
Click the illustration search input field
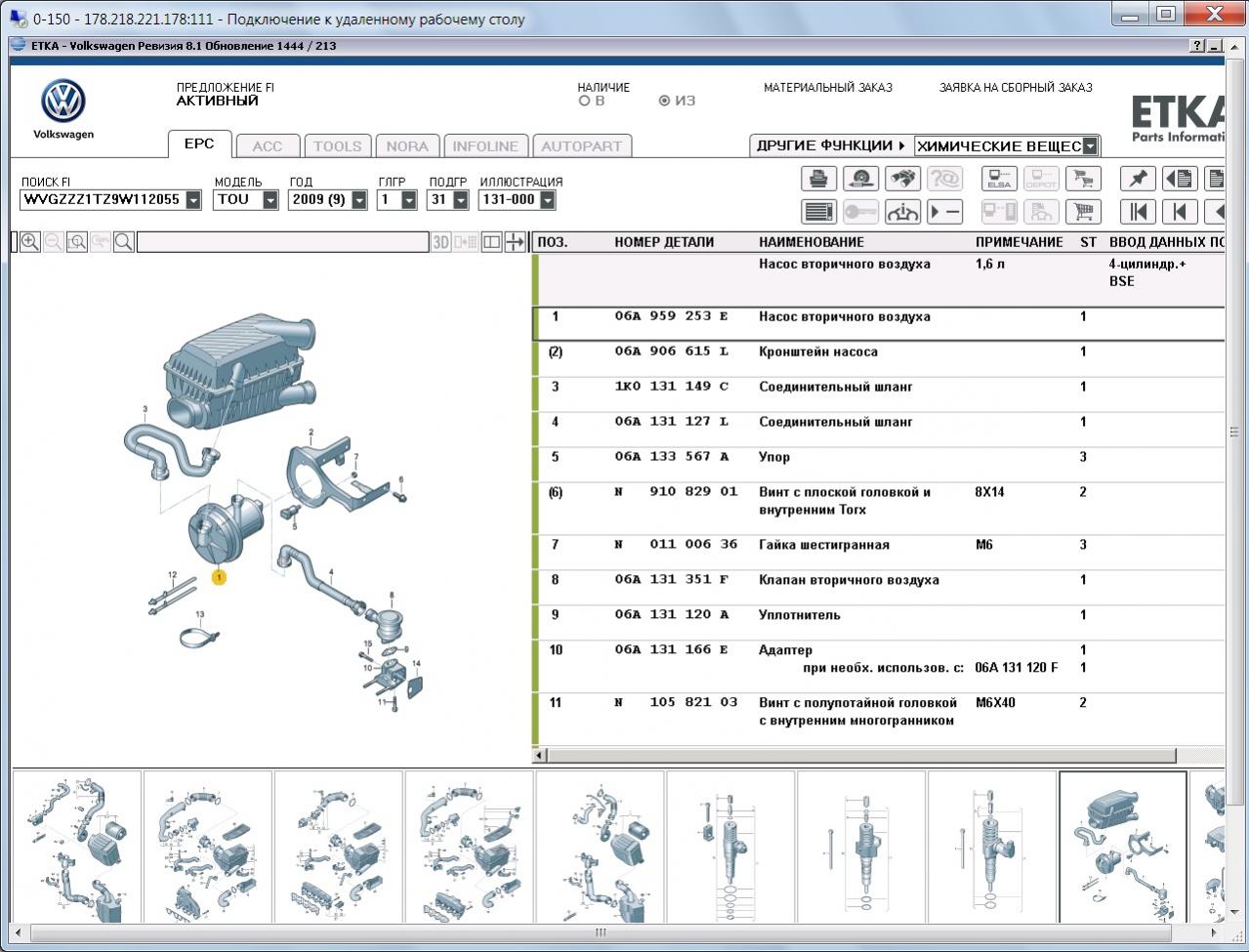(283, 242)
